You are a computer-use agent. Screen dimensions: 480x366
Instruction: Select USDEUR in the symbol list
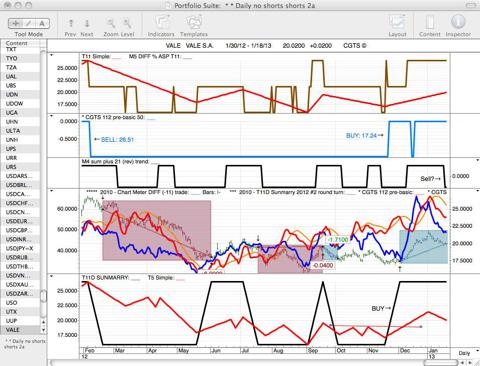tap(21, 221)
